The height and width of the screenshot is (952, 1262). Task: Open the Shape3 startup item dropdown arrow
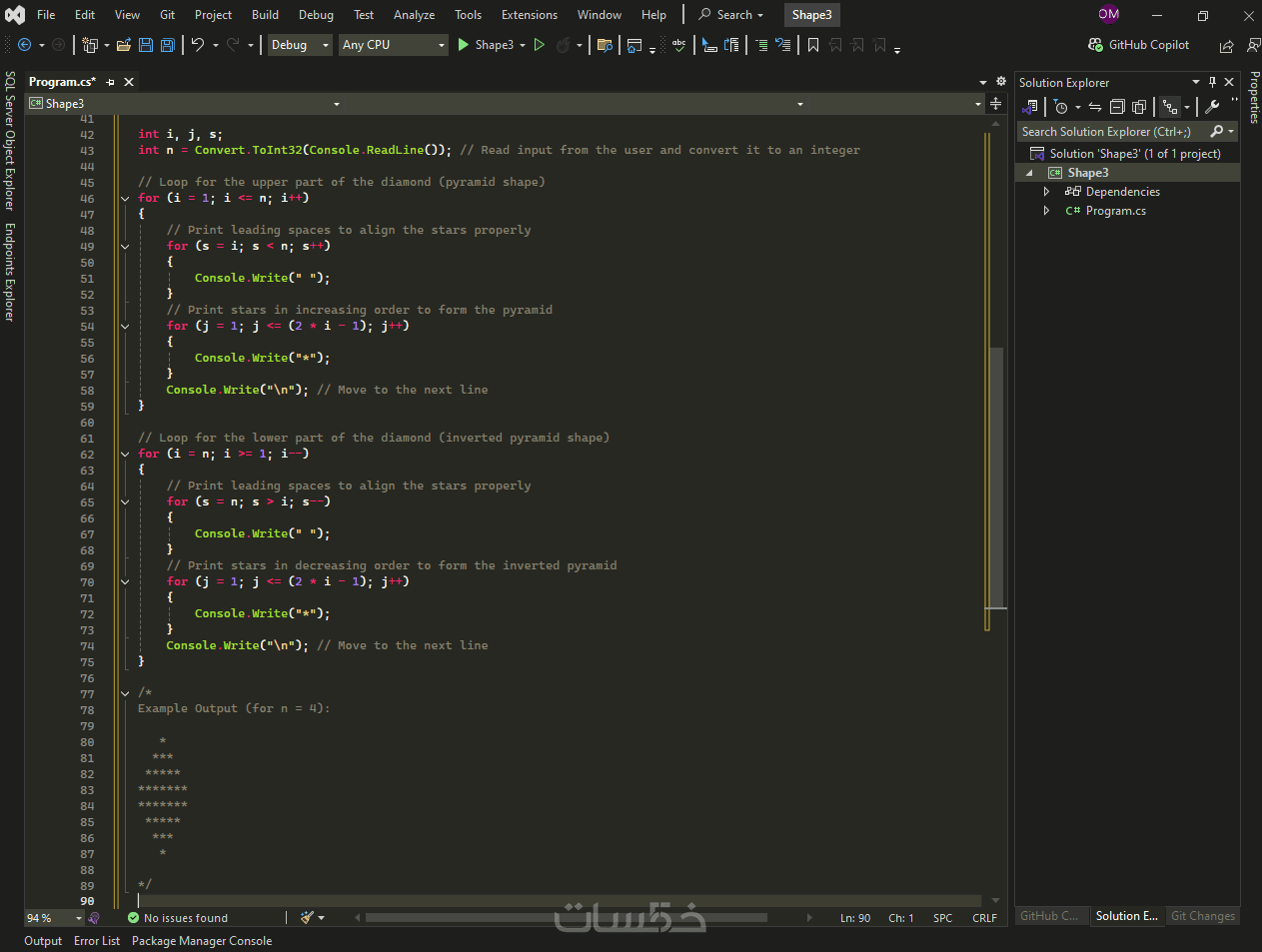tap(523, 45)
